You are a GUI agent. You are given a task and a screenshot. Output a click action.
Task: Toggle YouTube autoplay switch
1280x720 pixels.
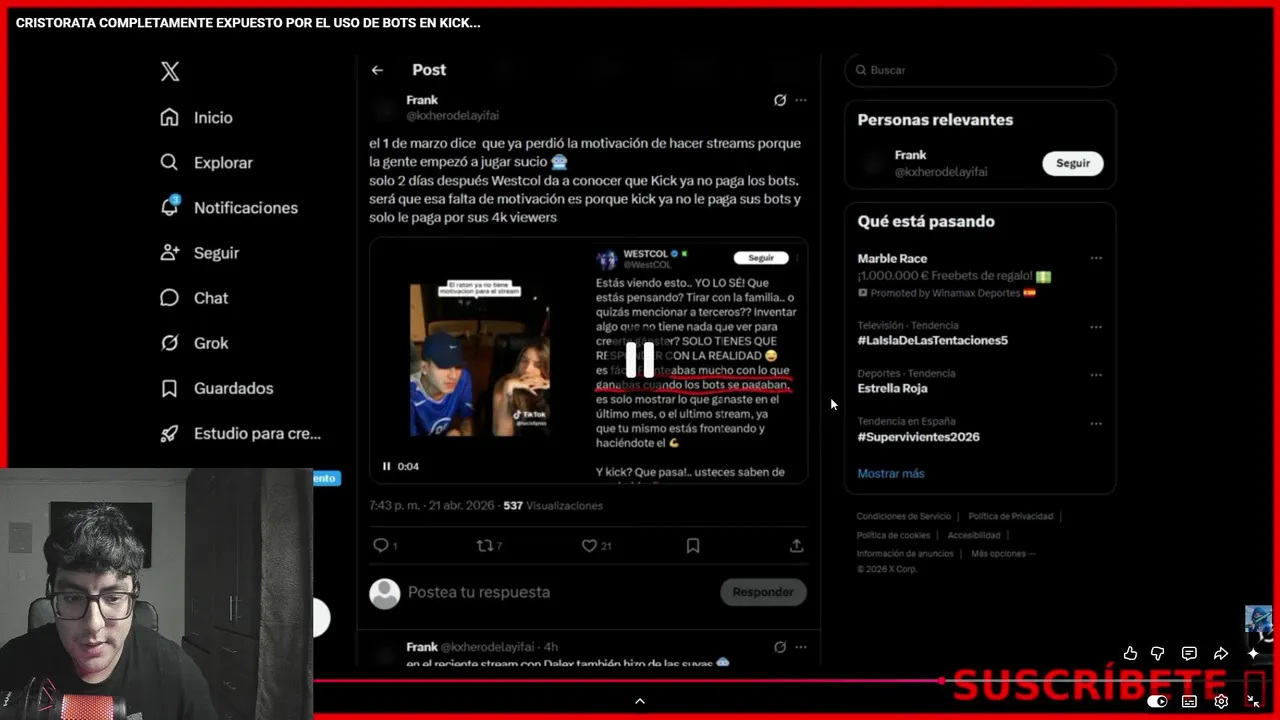coord(1157,701)
